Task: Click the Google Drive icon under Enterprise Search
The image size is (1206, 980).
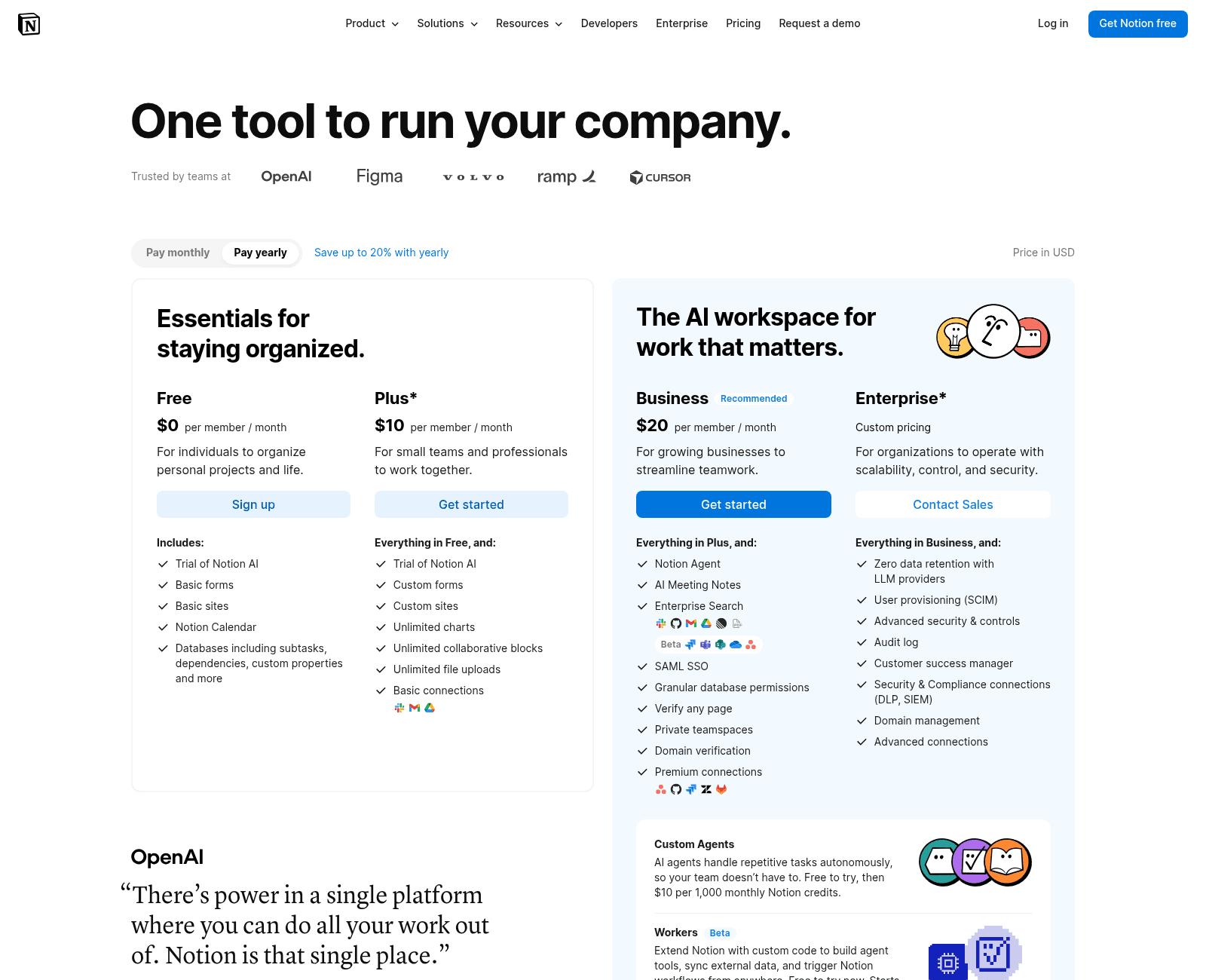Action: click(706, 623)
